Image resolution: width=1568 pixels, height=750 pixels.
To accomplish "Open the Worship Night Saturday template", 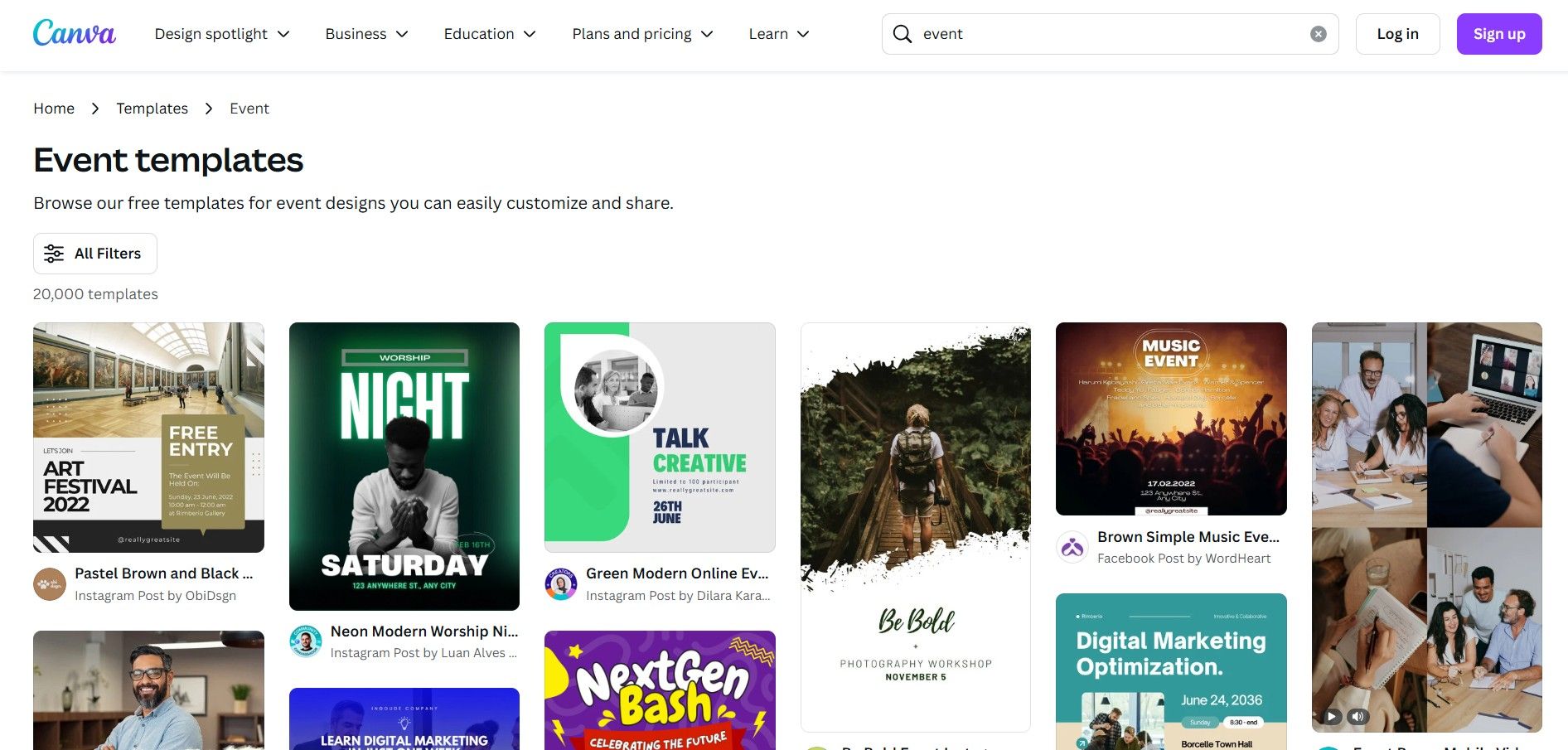I will tap(404, 467).
